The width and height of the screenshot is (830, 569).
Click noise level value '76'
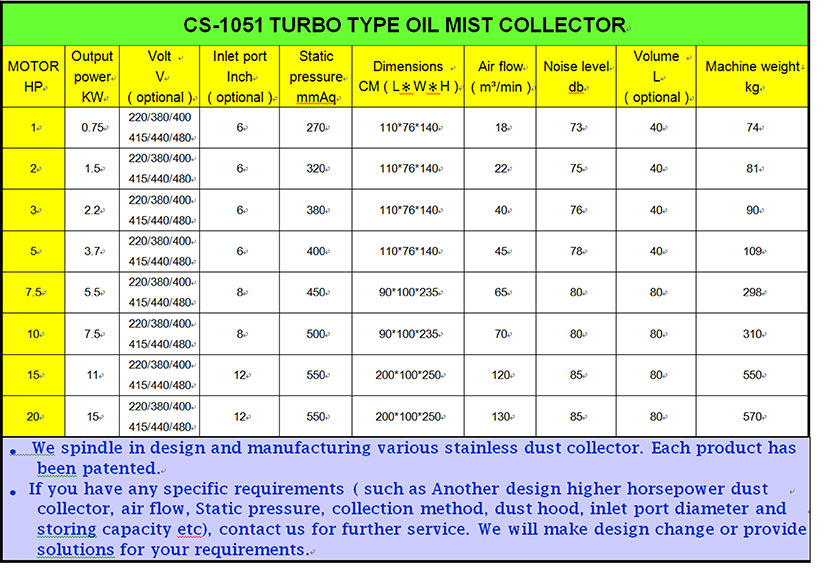(x=577, y=210)
